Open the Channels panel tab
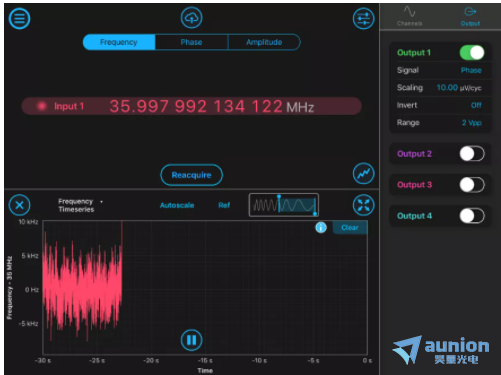The image size is (501, 375). click(409, 16)
